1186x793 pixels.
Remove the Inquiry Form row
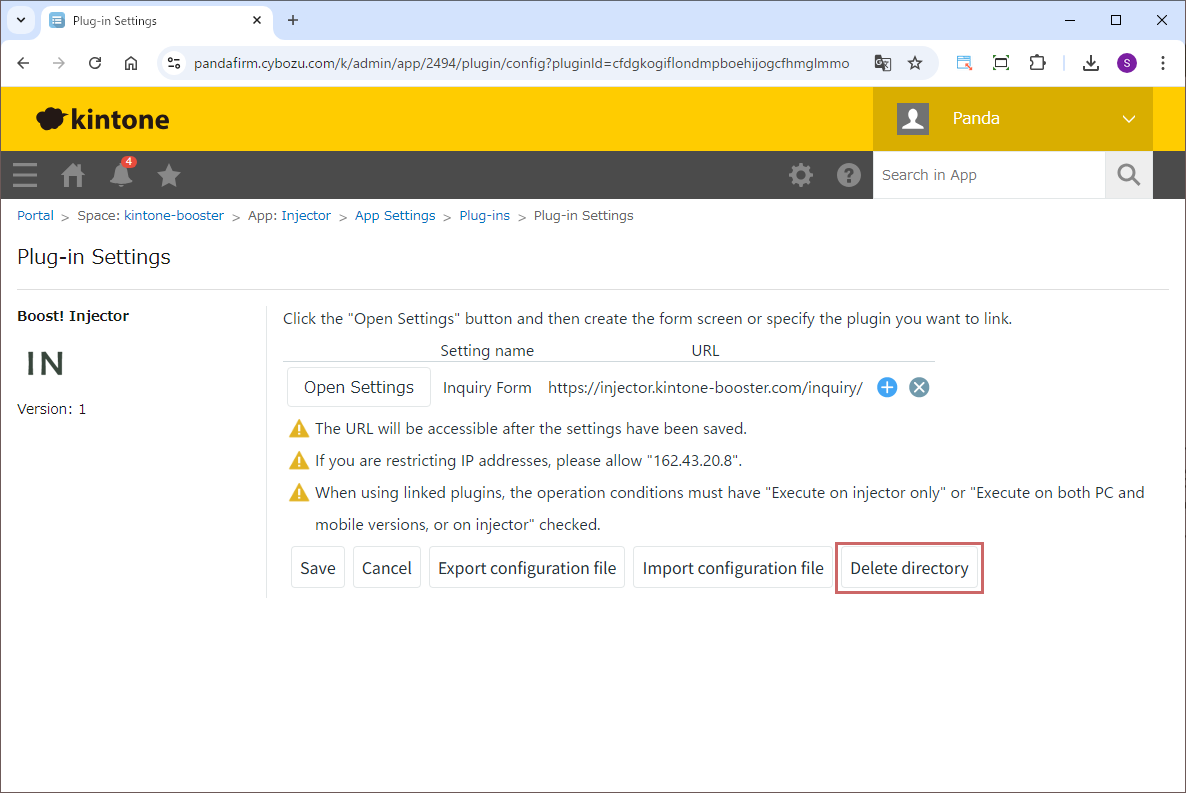tap(919, 388)
